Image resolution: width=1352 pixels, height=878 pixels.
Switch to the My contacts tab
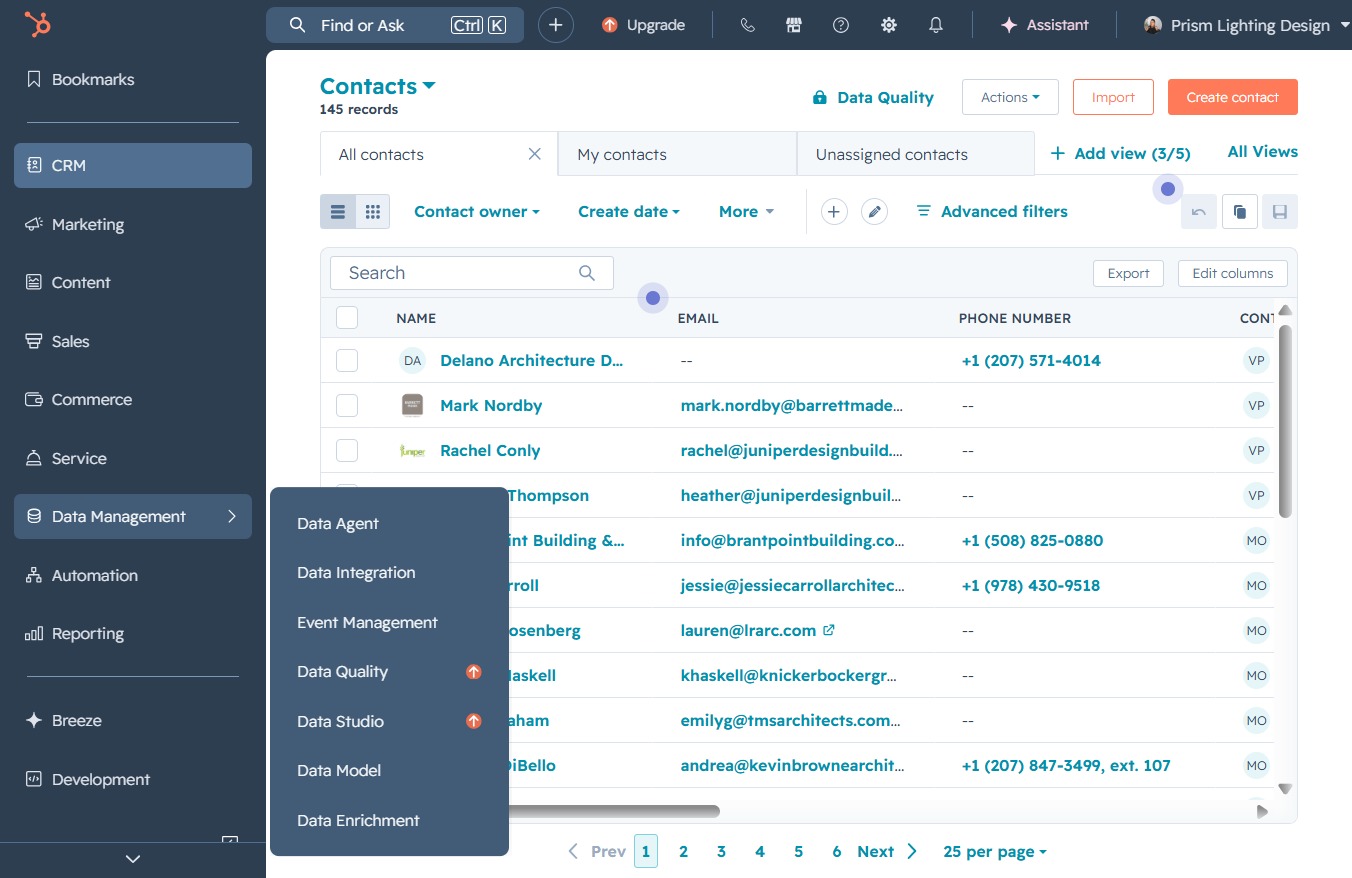(x=677, y=154)
